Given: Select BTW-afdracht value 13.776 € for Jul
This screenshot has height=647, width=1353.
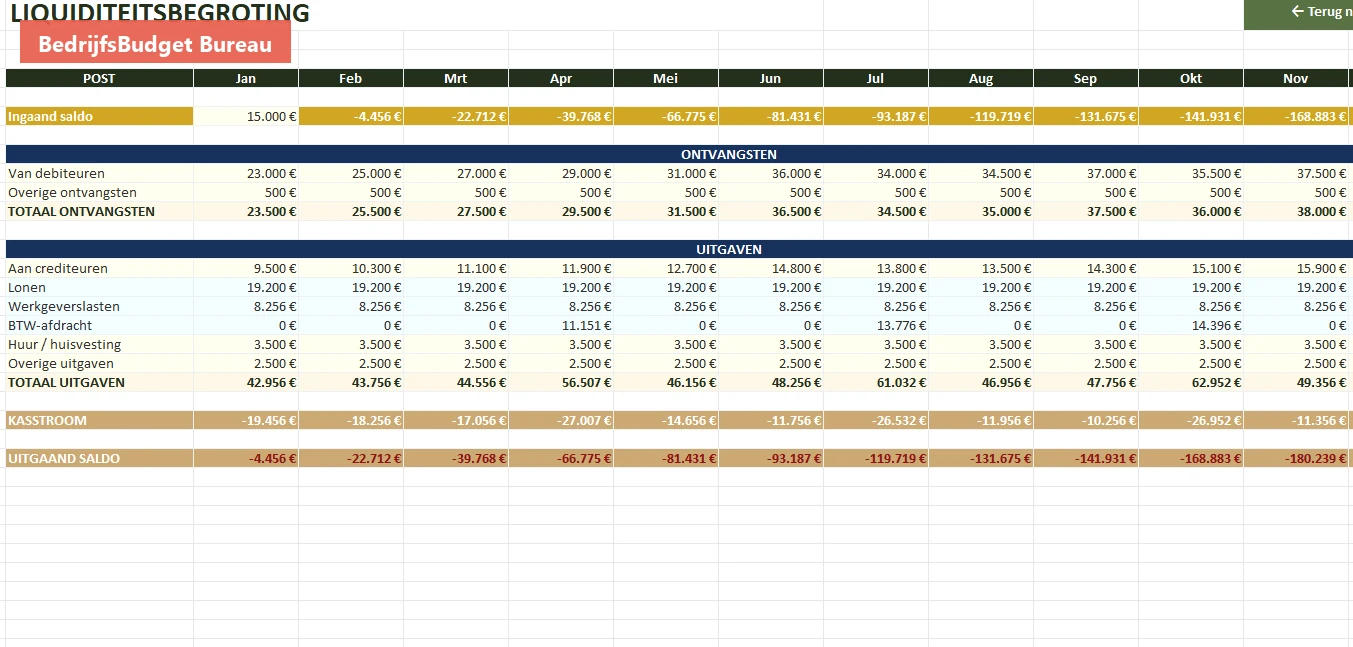Looking at the screenshot, I should point(876,325).
